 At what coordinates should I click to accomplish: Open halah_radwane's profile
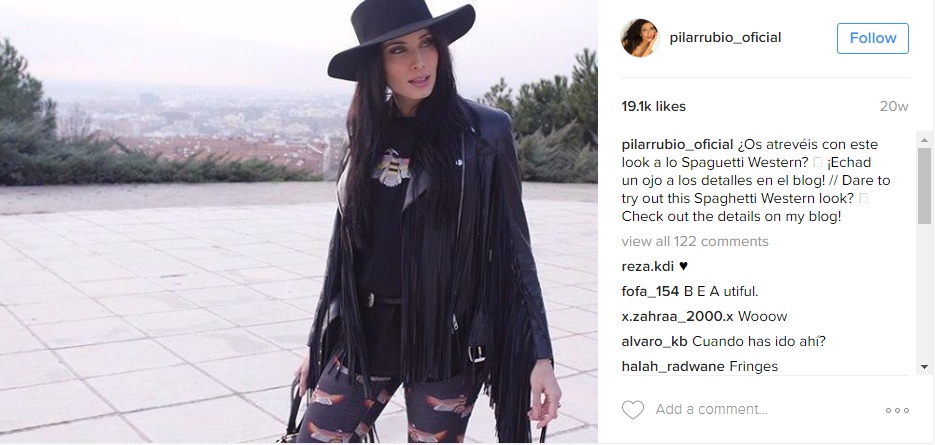673,366
